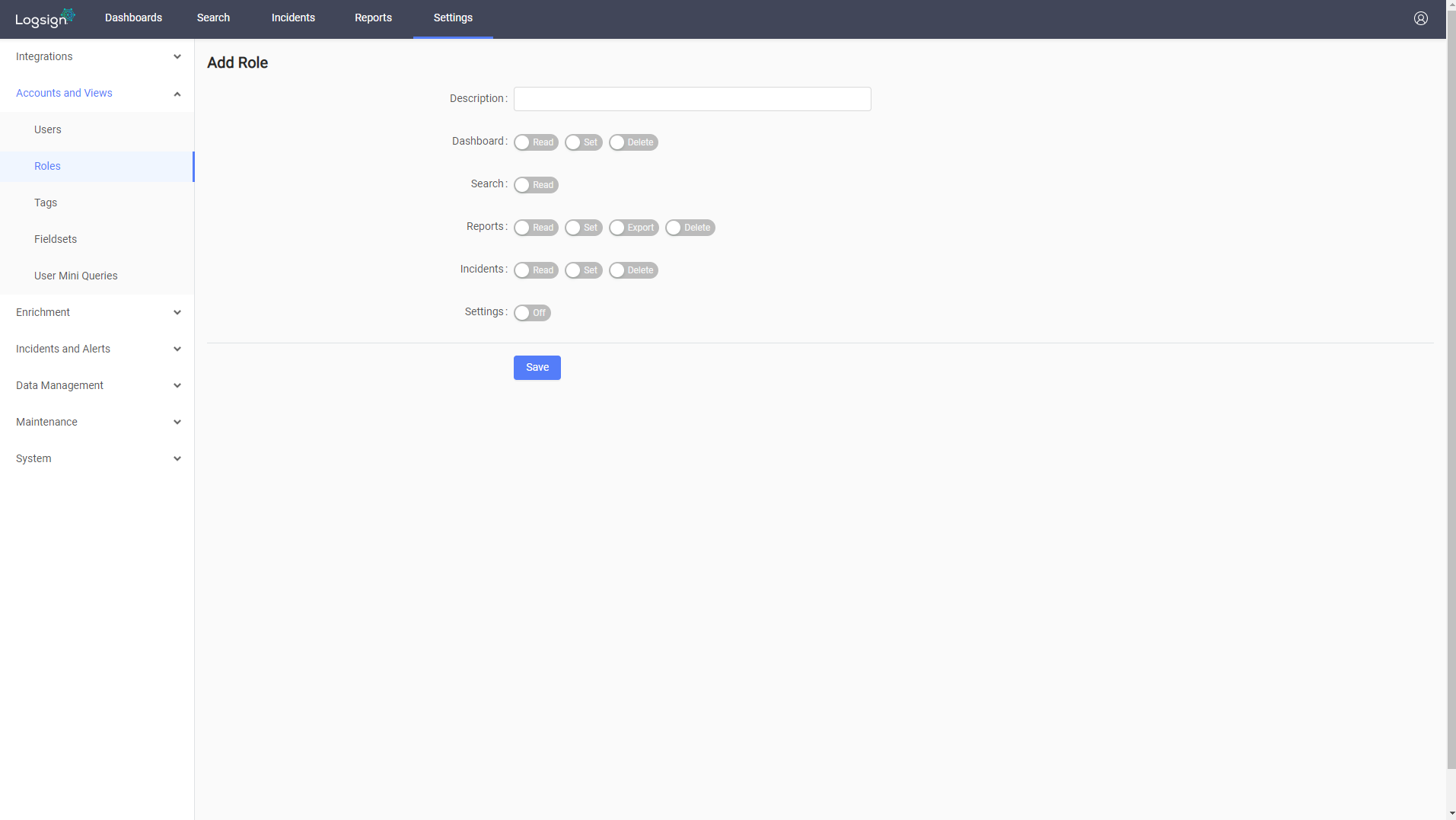
Task: Toggle Reports Delete permission
Action: pyautogui.click(x=690, y=228)
